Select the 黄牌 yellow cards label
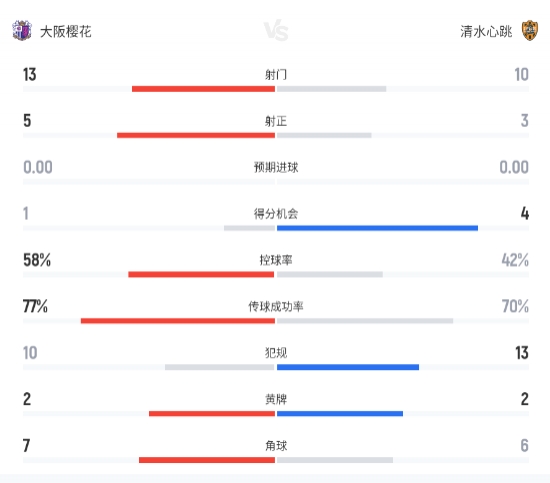Viewport: 550px width, 483px height. [276, 399]
